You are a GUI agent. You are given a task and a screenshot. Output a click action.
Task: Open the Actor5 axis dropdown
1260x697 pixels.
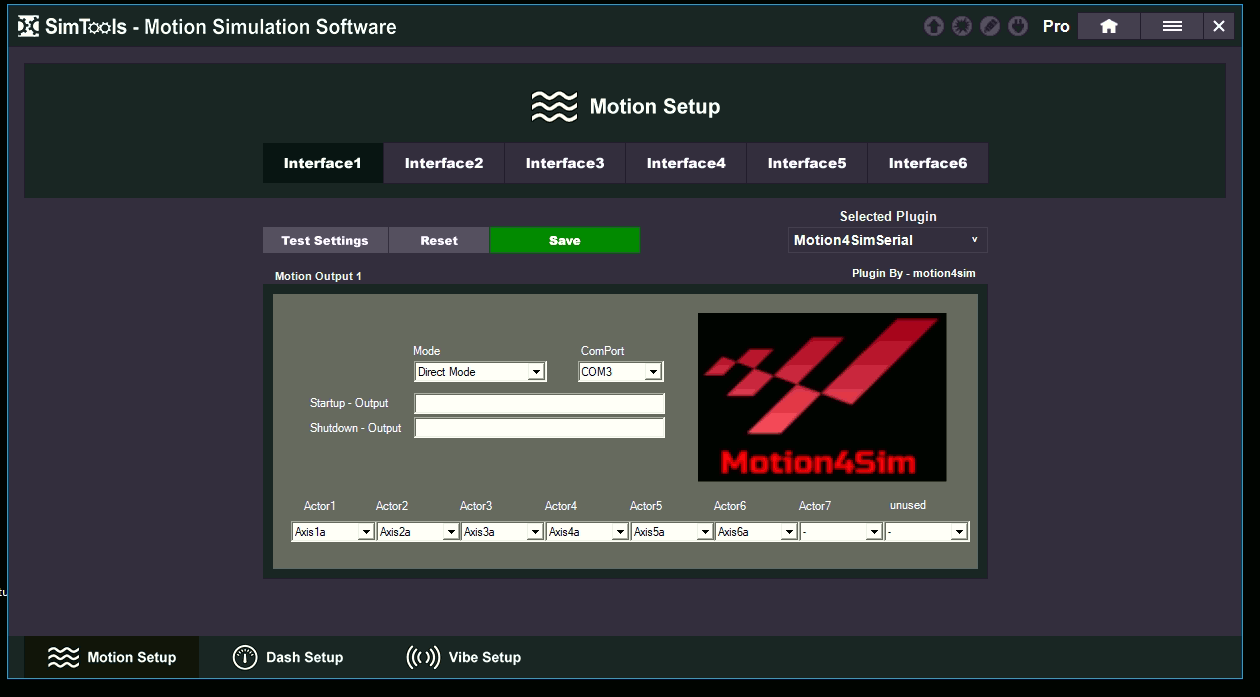(x=672, y=532)
